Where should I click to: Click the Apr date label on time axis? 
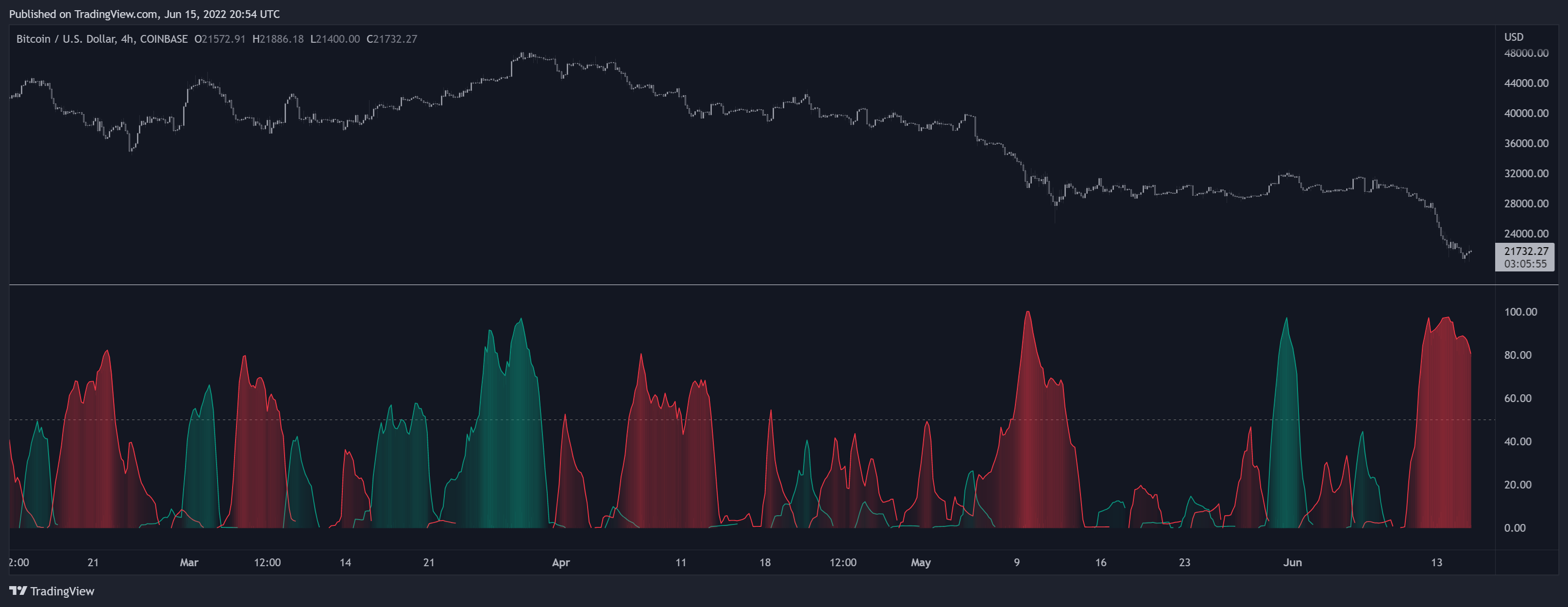[x=560, y=562]
